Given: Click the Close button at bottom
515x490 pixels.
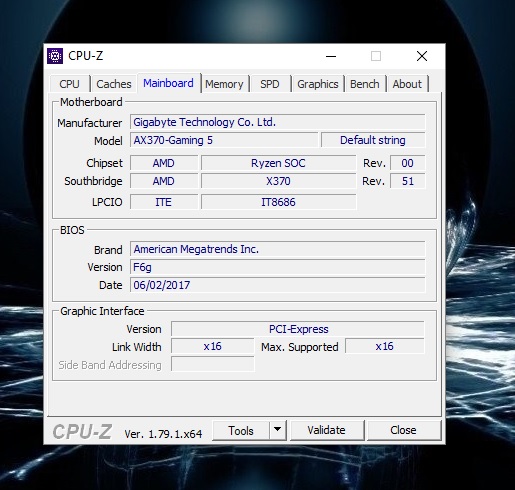Looking at the screenshot, I should [403, 430].
